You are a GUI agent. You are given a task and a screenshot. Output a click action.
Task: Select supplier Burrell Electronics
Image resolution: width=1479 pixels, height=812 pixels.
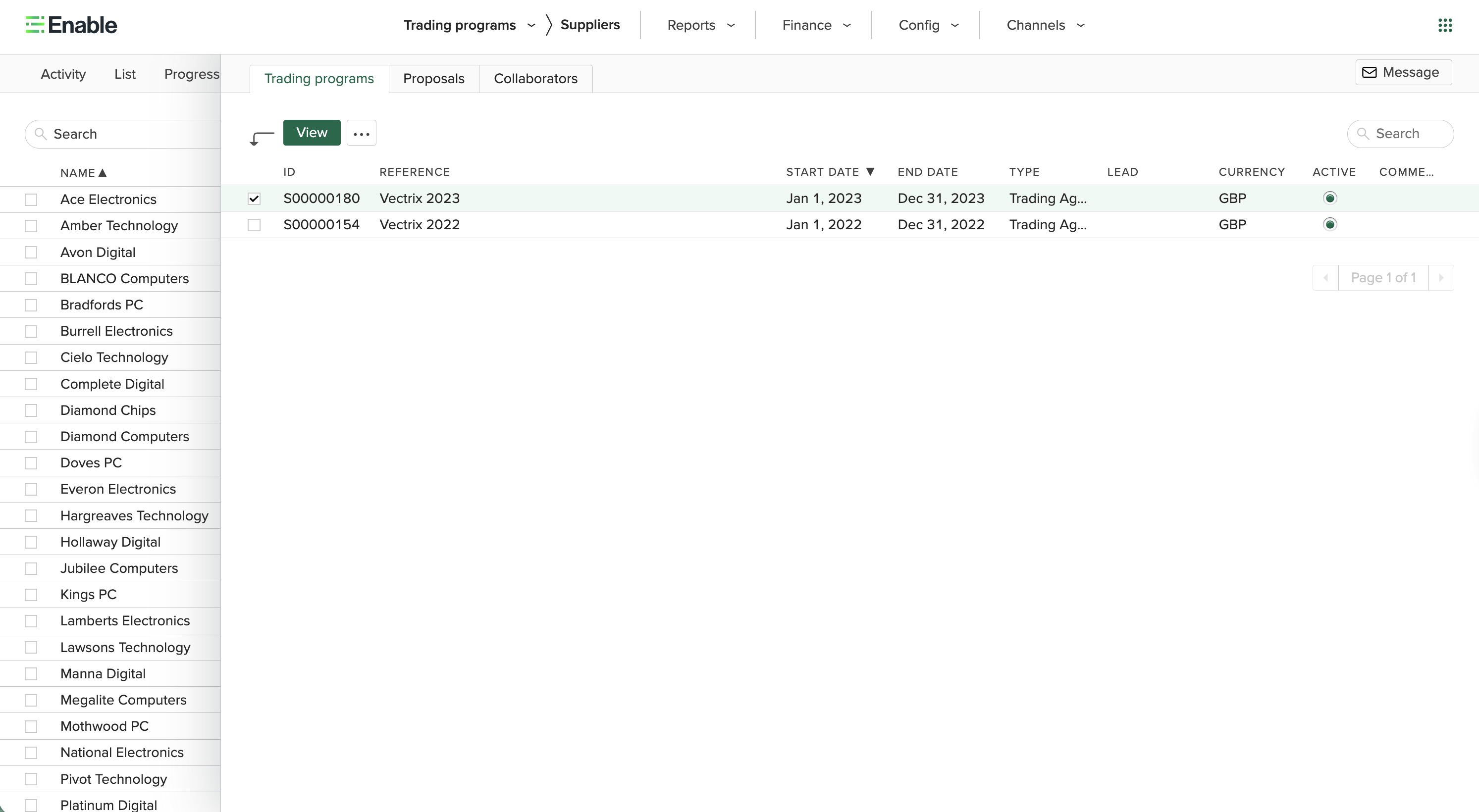point(116,331)
